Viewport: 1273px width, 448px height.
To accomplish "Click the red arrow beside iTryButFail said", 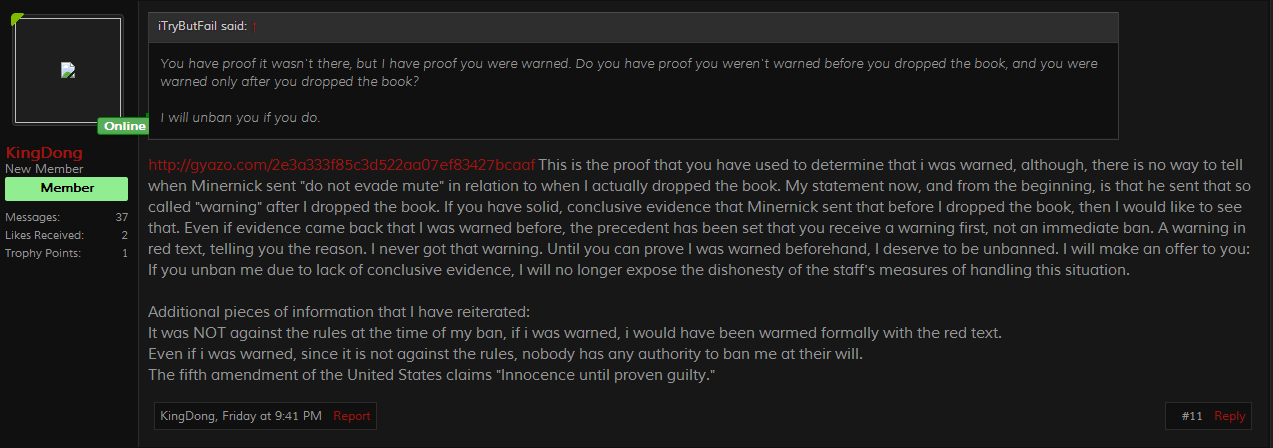I will [255, 26].
